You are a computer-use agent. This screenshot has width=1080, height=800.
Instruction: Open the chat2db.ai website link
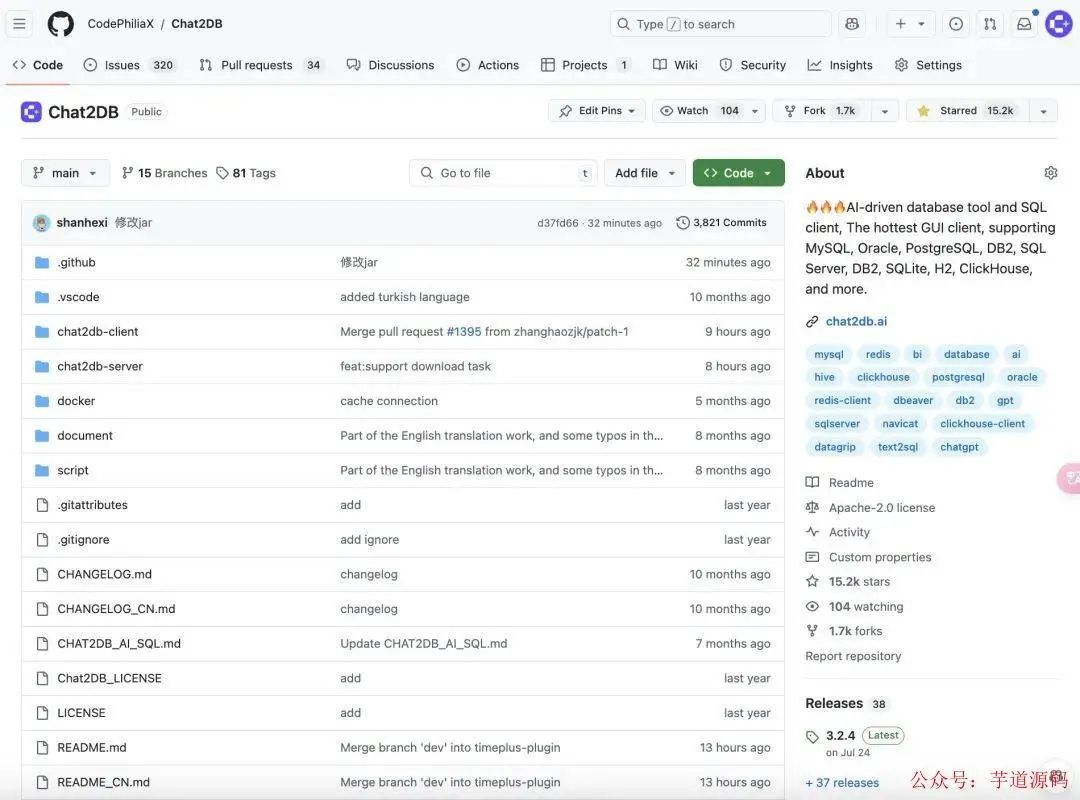(x=856, y=322)
